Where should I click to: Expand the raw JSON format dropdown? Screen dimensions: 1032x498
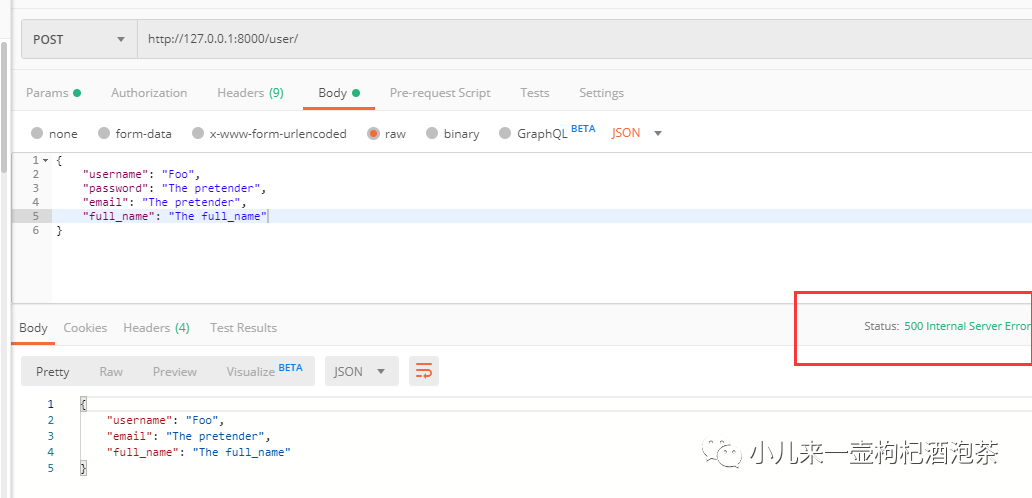coord(638,133)
